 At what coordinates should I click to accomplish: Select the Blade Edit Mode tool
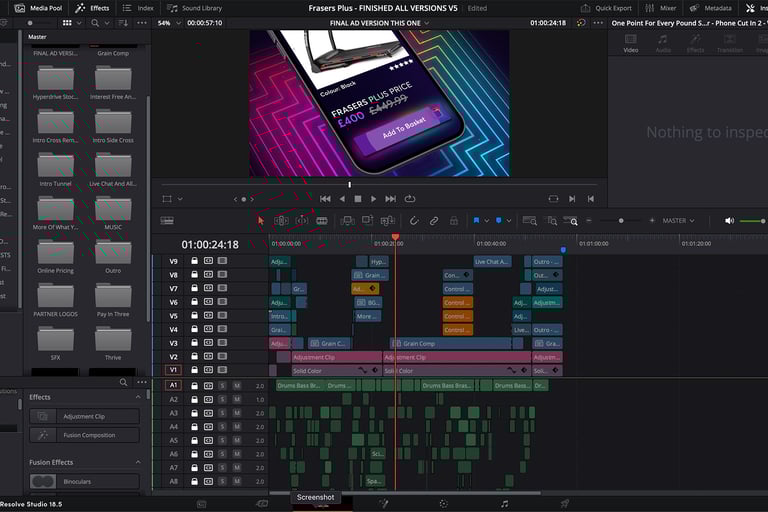click(x=322, y=221)
